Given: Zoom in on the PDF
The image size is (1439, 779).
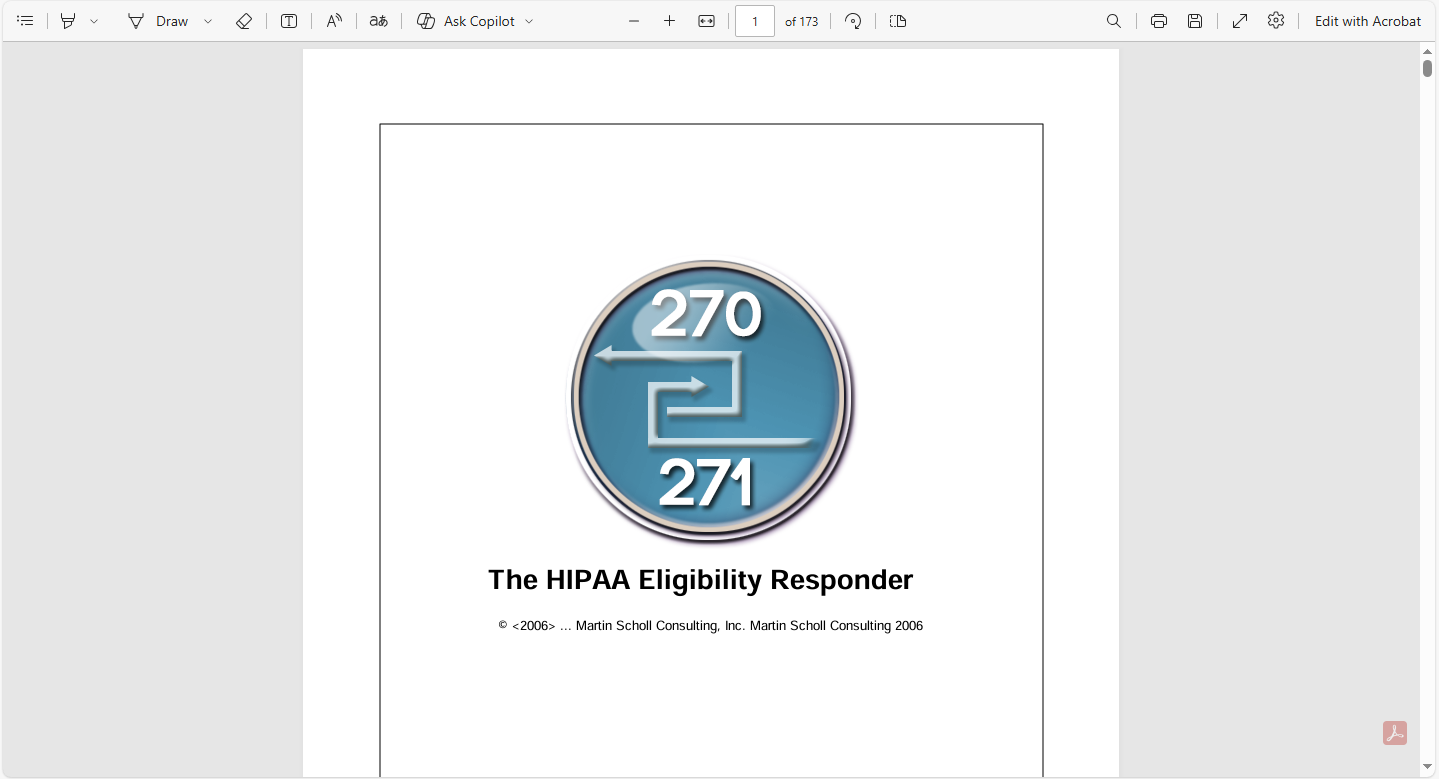Looking at the screenshot, I should [x=670, y=21].
